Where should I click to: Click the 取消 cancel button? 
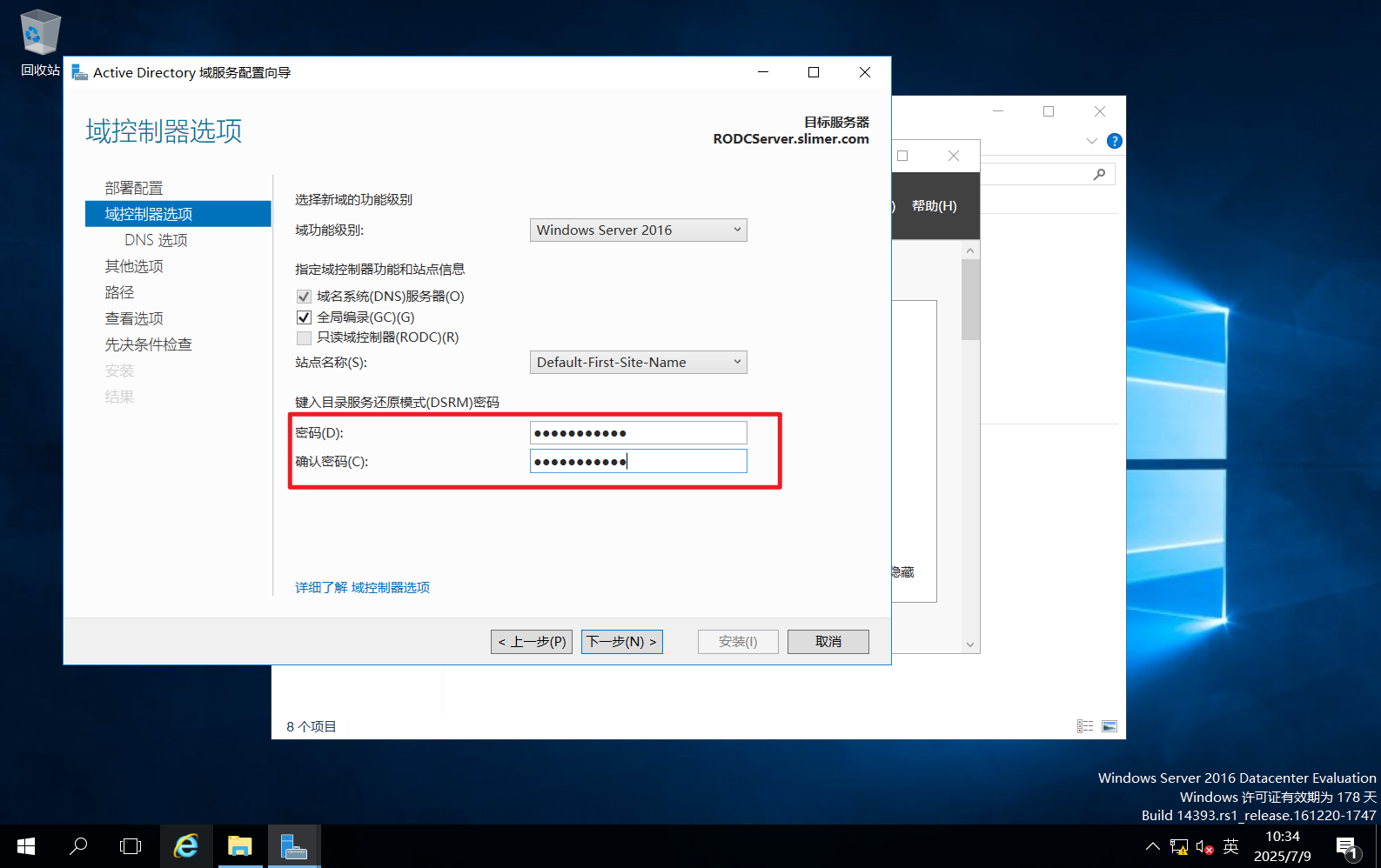pos(828,642)
